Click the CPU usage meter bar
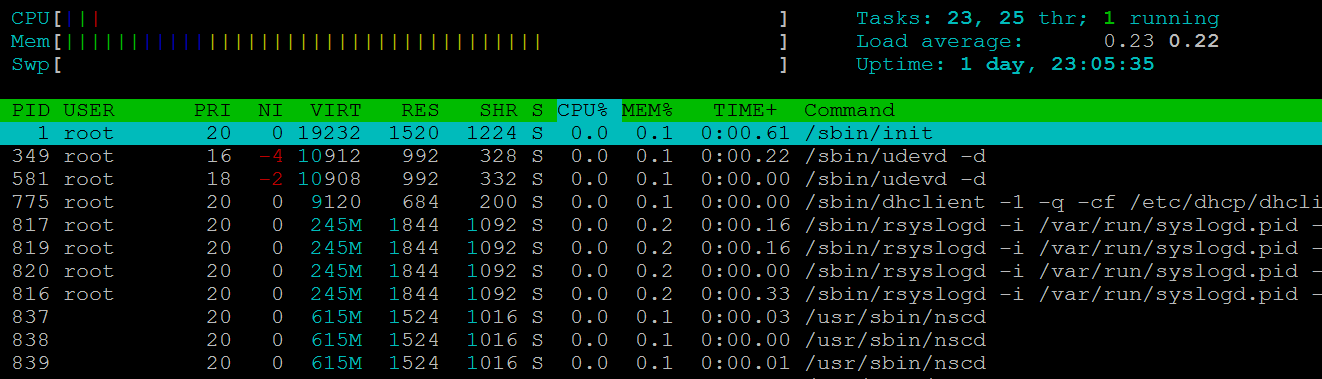 click(400, 18)
